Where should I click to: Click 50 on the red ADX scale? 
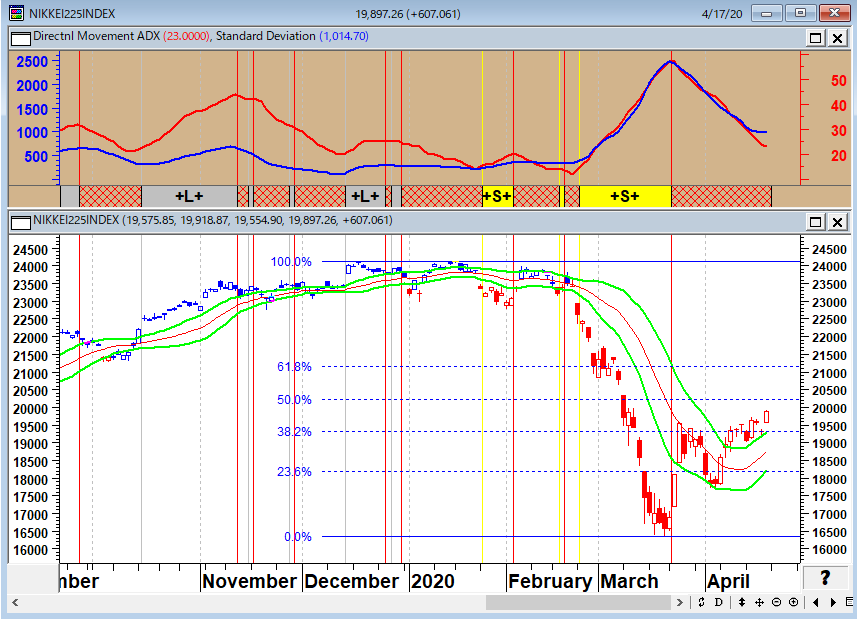pos(838,81)
